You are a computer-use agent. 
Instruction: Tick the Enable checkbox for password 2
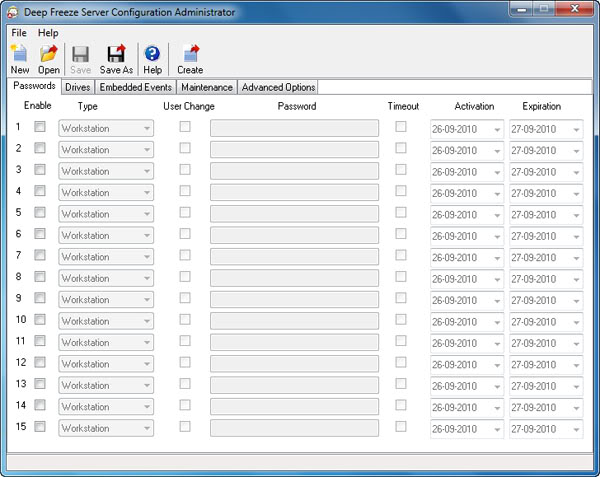click(40, 148)
